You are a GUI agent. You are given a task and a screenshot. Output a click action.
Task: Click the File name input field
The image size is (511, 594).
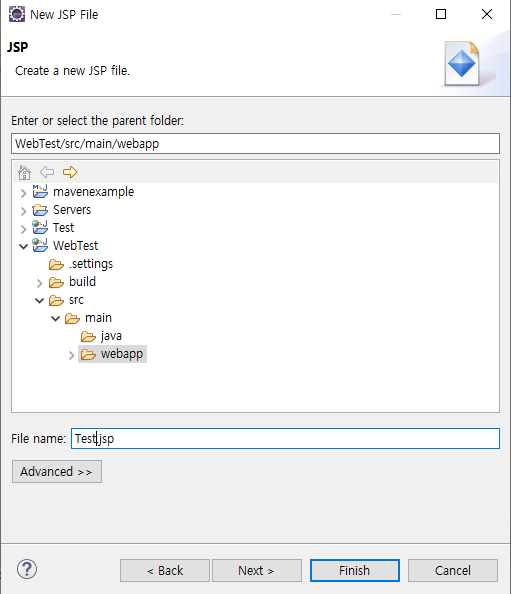pyautogui.click(x=285, y=439)
